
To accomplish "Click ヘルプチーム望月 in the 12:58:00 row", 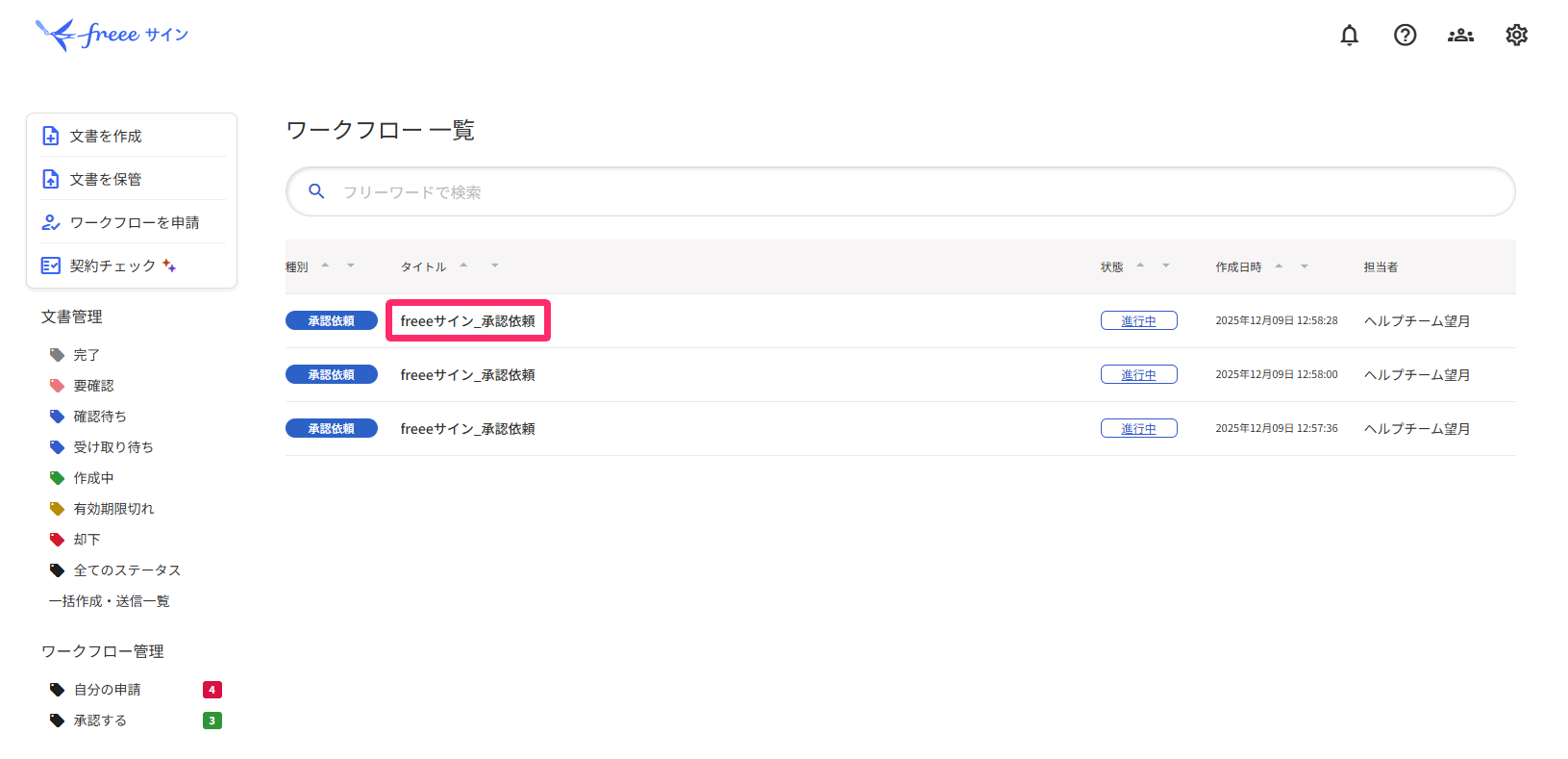I will pyautogui.click(x=1417, y=375).
